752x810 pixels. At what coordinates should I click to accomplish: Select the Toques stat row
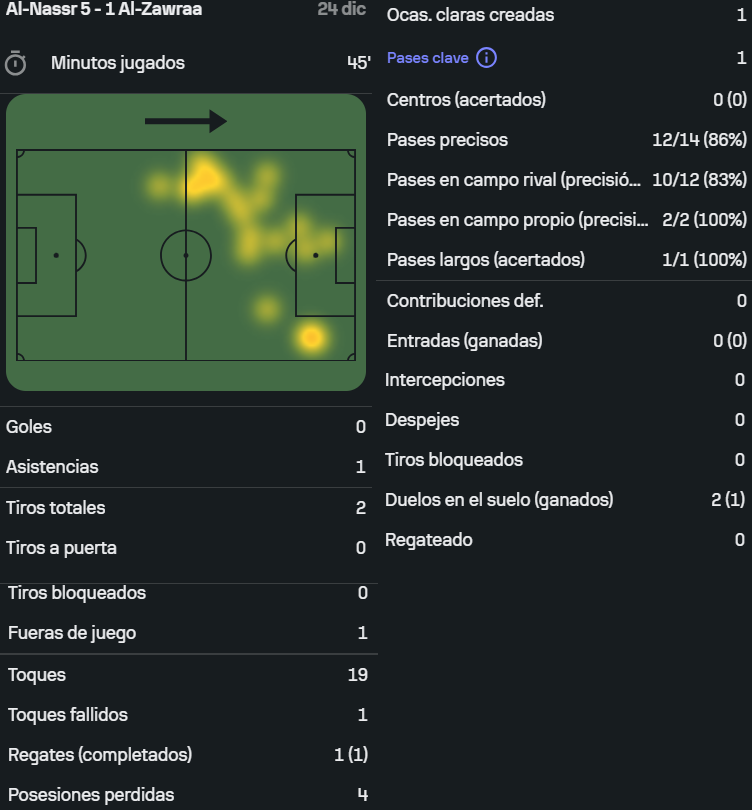point(187,675)
